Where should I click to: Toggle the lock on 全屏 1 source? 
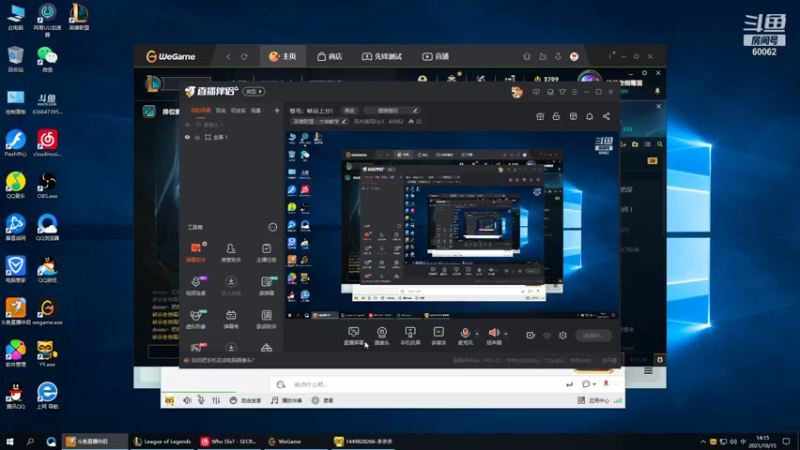pos(197,137)
